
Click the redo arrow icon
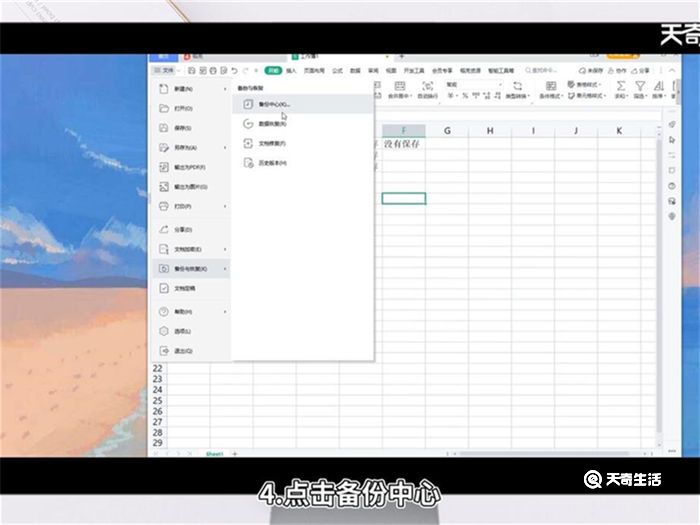click(246, 71)
